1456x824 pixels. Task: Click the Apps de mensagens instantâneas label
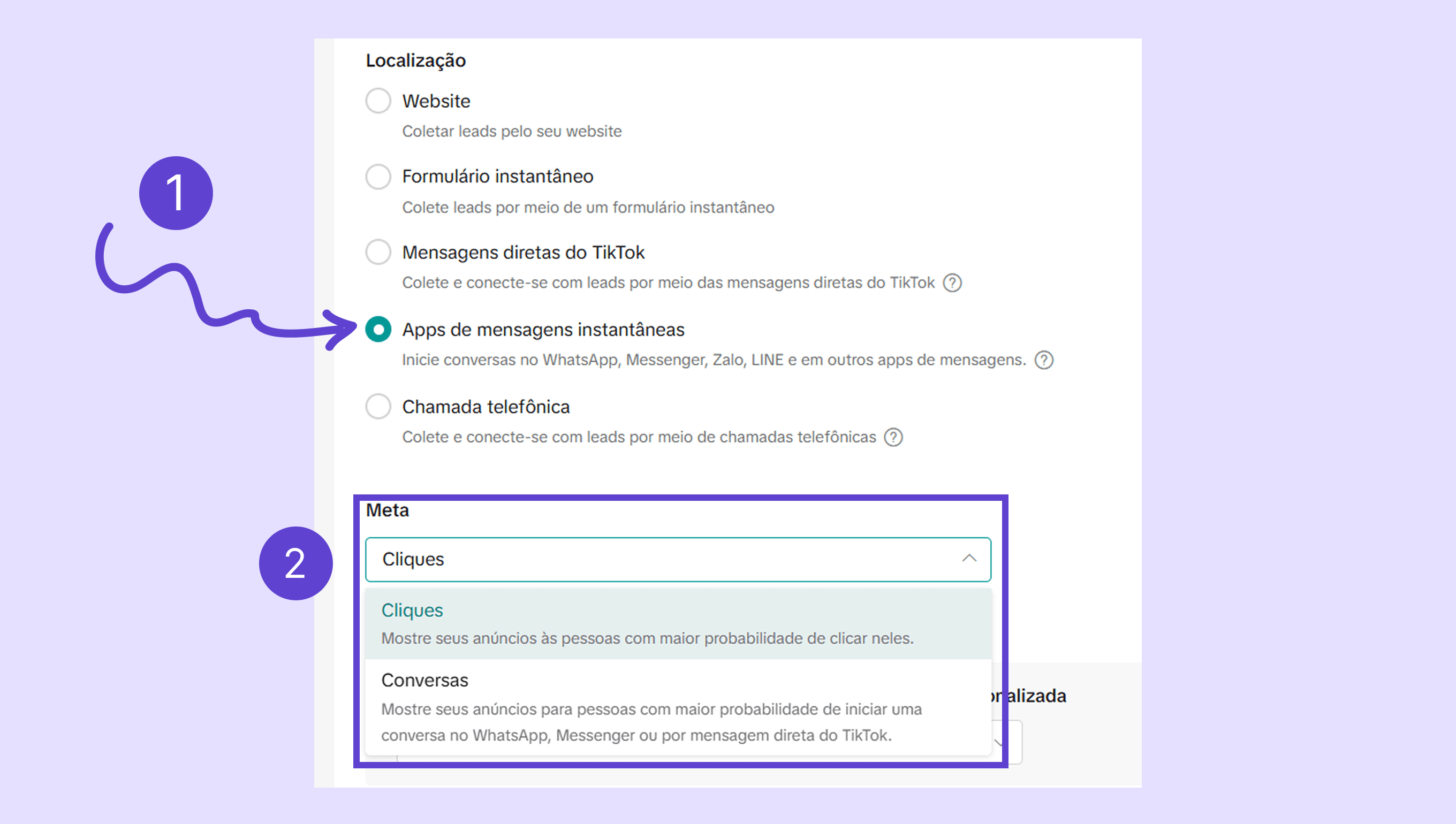coord(543,330)
